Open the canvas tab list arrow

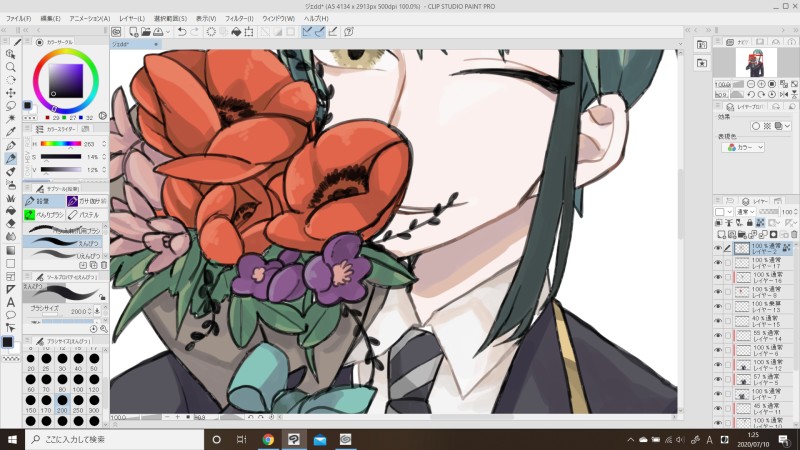coord(680,44)
